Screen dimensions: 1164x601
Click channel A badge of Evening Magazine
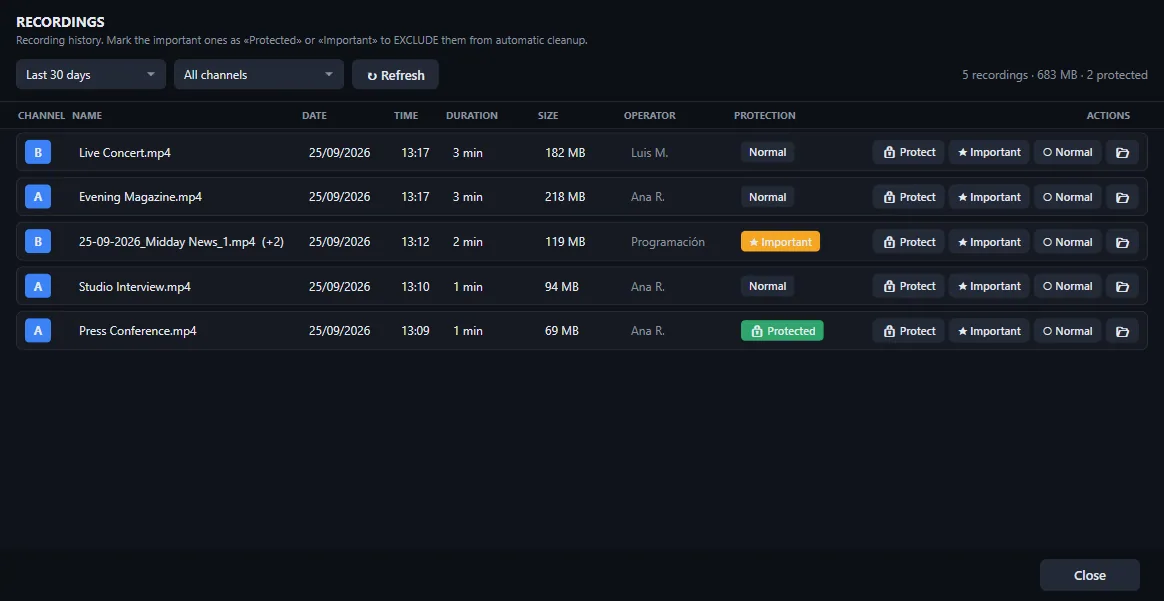point(38,197)
